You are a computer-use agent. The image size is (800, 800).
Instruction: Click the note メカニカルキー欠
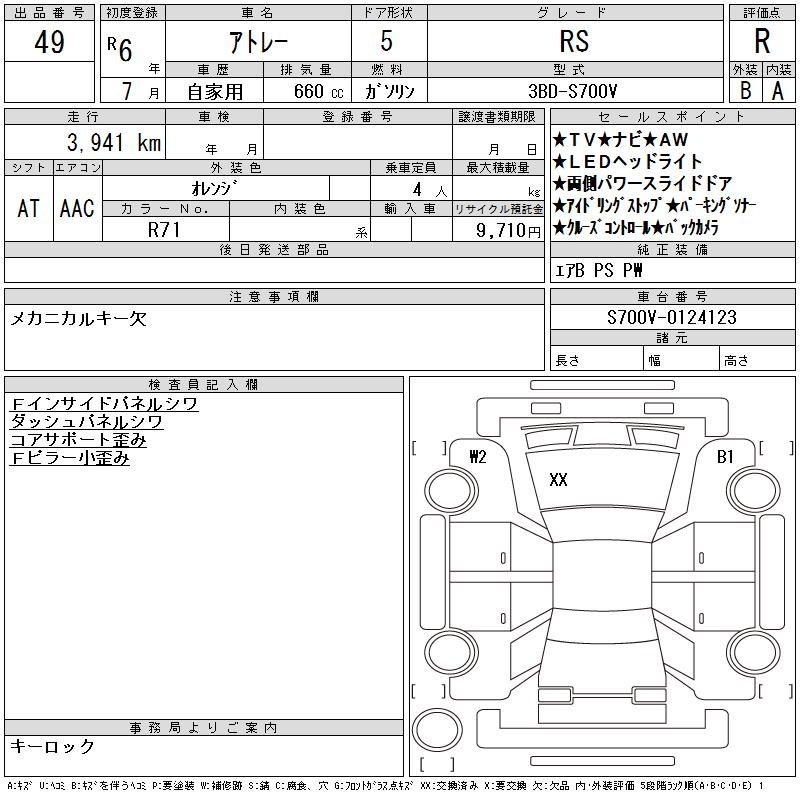[x=79, y=319]
